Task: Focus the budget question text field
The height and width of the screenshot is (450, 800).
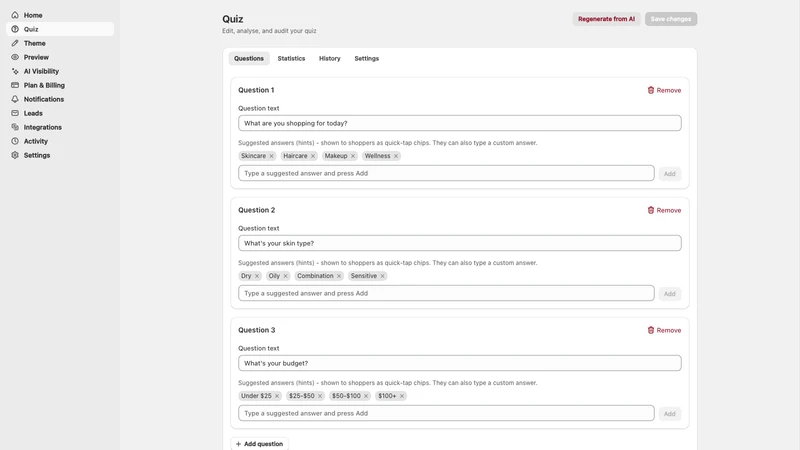Action: (x=460, y=363)
